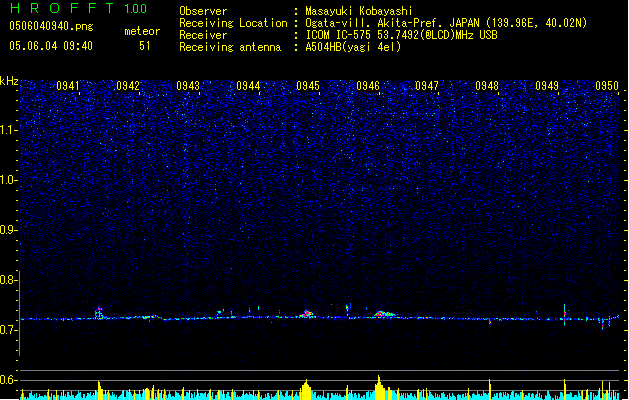Click the date stamp 05.06.04 09:40

click(x=51, y=45)
